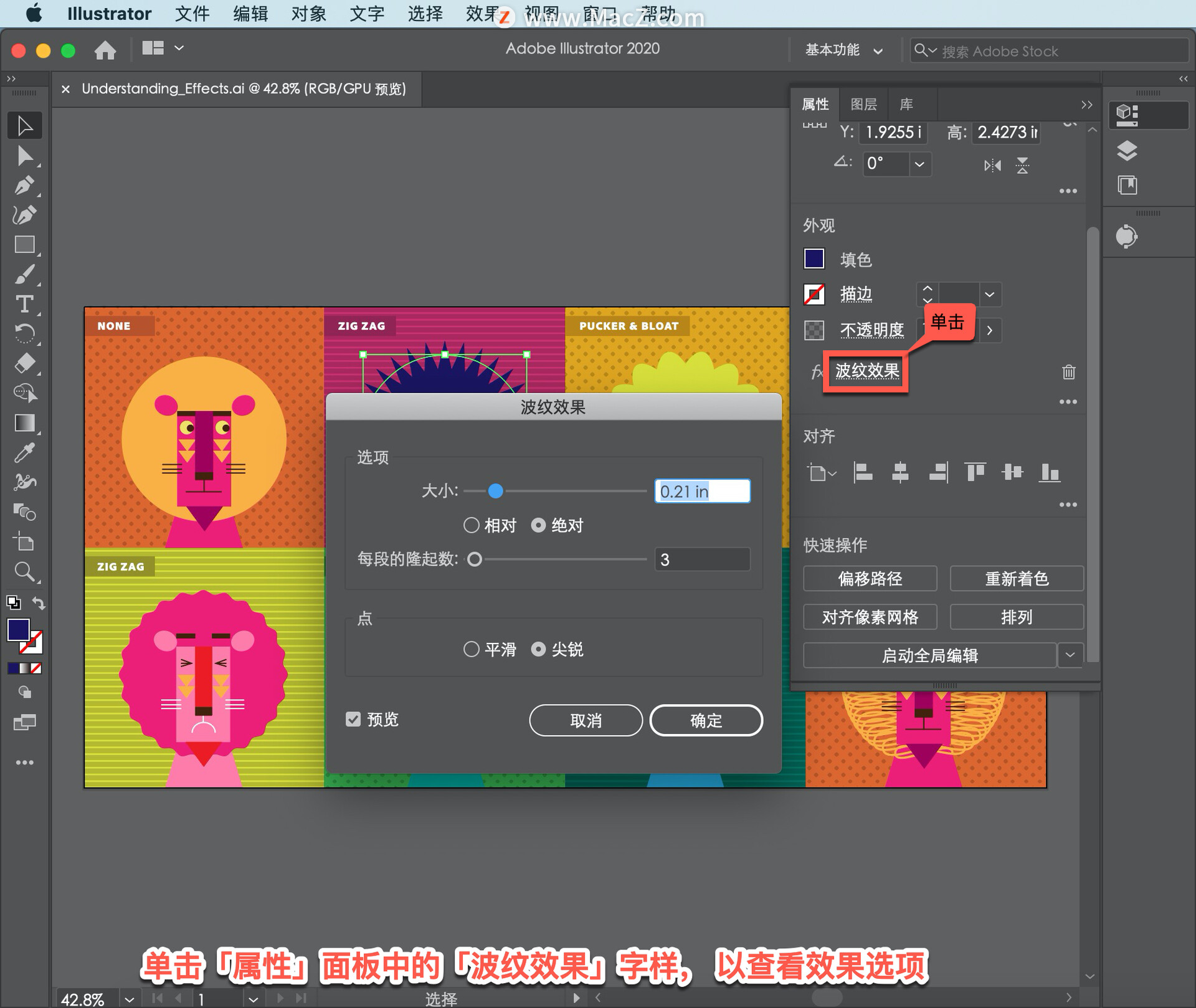Open stroke weight dropdown arrow
1196x1008 pixels.
coord(990,294)
